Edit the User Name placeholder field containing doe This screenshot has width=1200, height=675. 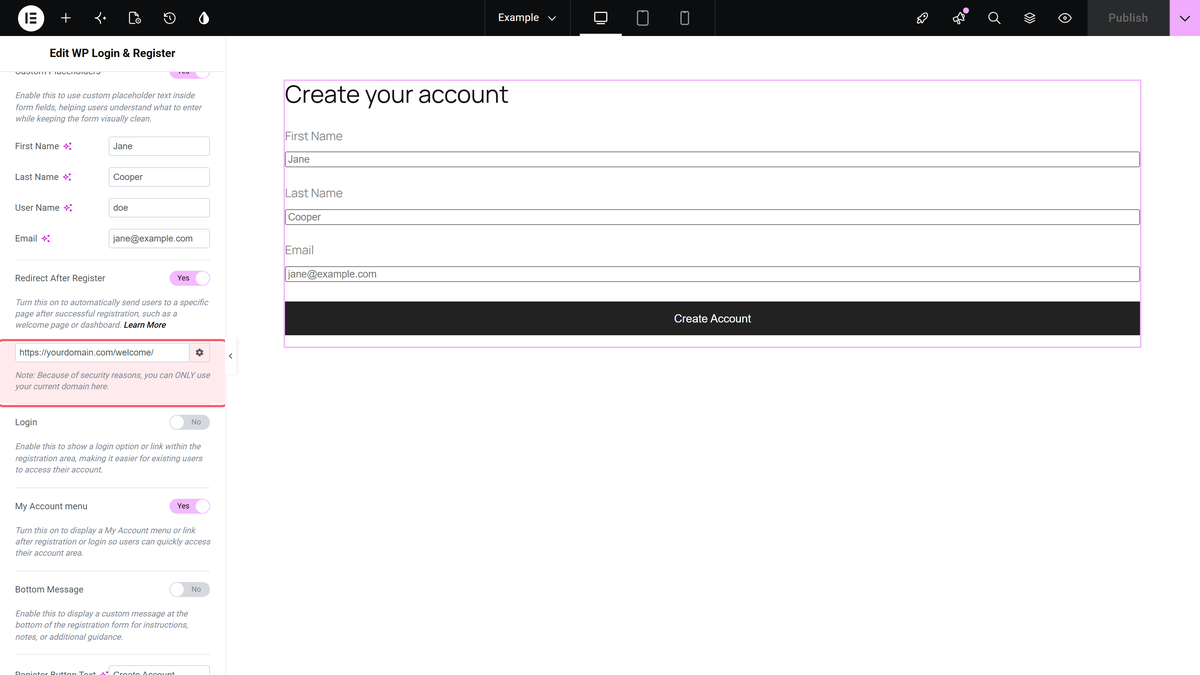pos(159,208)
